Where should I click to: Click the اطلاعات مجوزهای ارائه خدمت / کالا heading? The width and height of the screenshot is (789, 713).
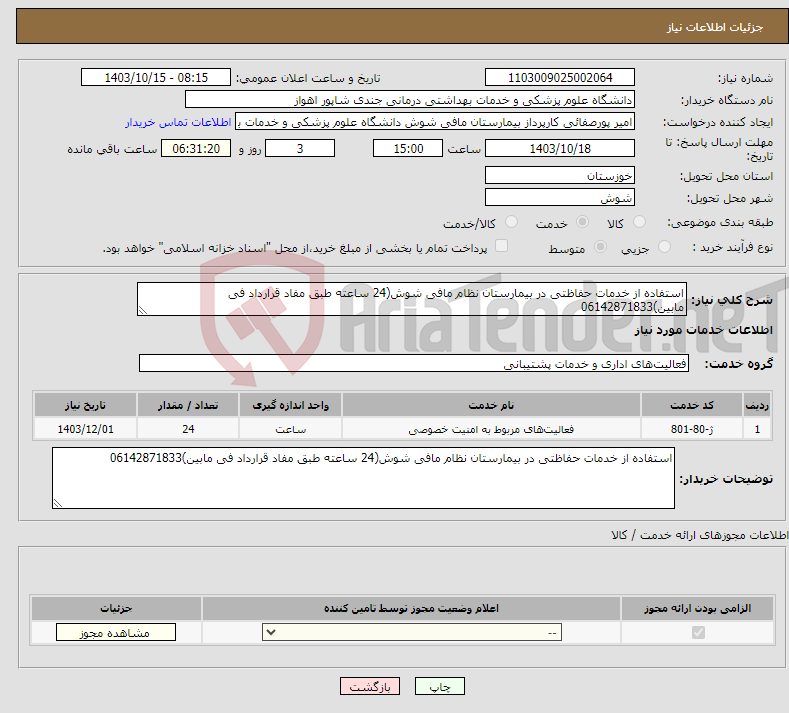(699, 535)
